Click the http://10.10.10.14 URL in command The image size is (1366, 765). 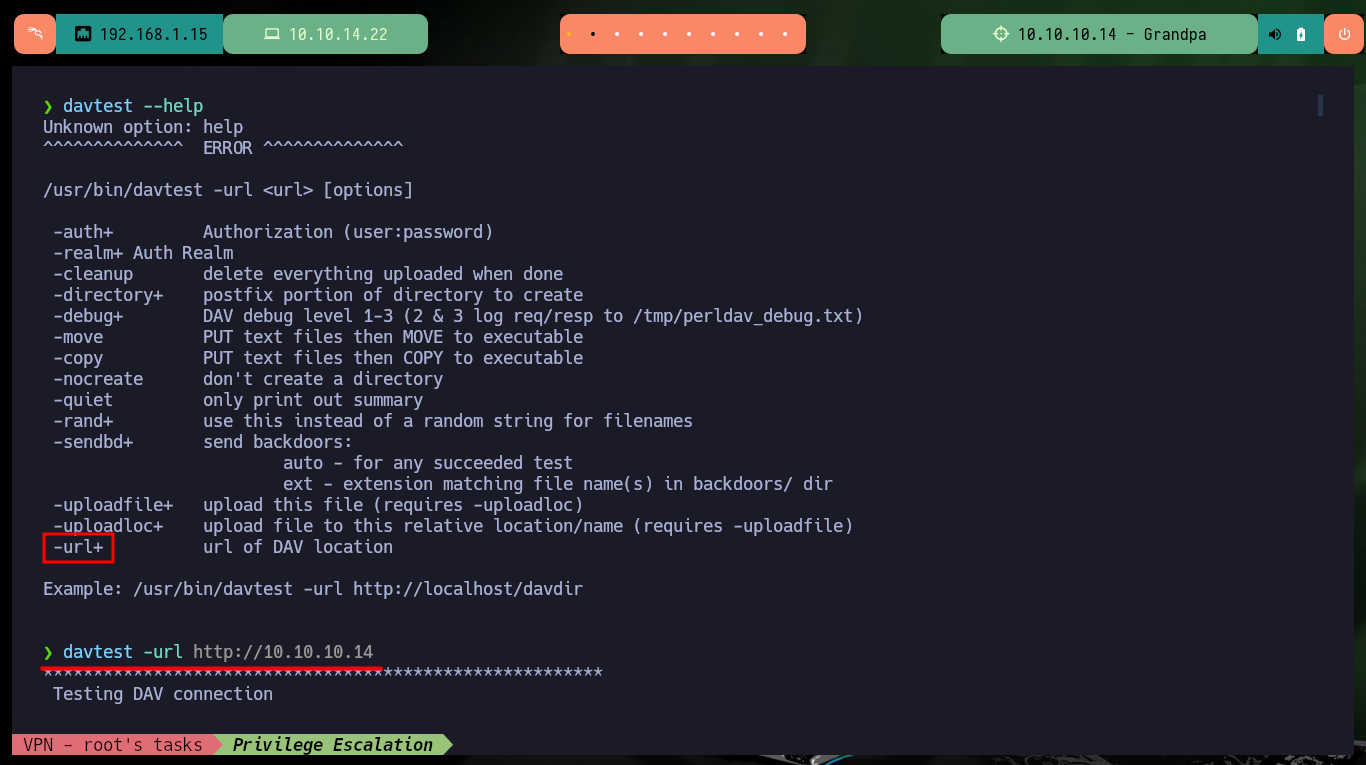(x=283, y=652)
